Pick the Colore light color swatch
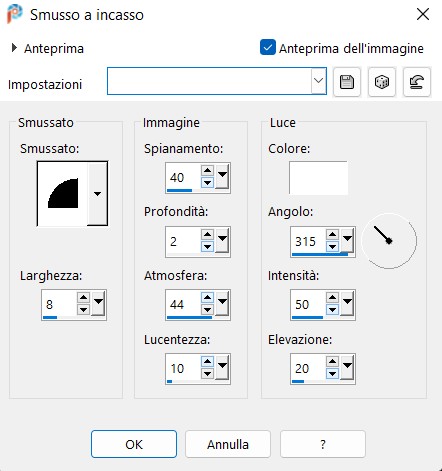Screen dimensions: 442x471 (318, 178)
